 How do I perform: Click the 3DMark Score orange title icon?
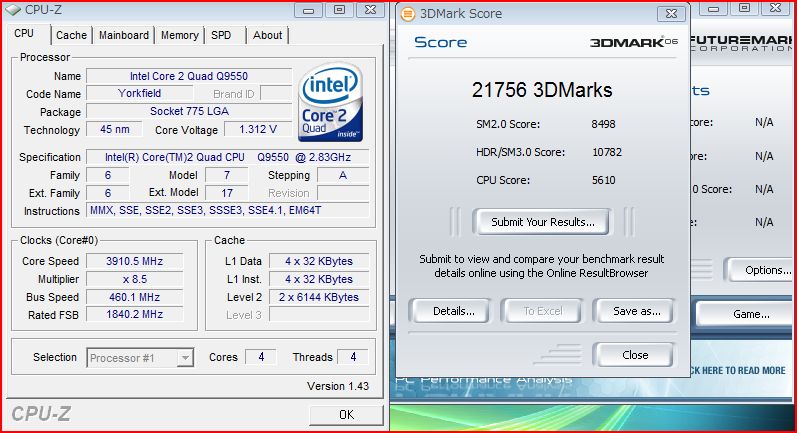[408, 14]
